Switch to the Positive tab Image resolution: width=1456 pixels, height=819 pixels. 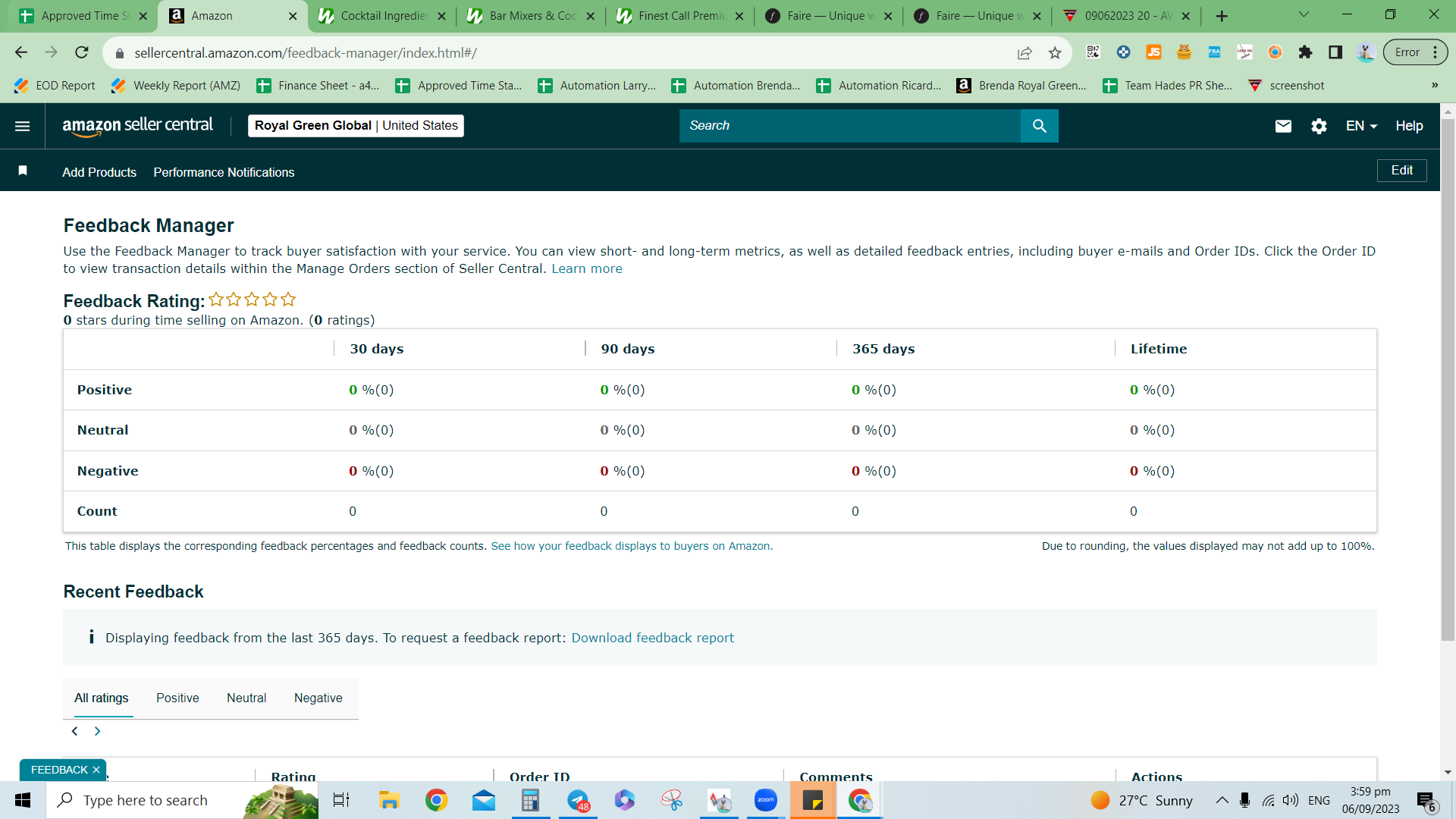click(x=177, y=698)
